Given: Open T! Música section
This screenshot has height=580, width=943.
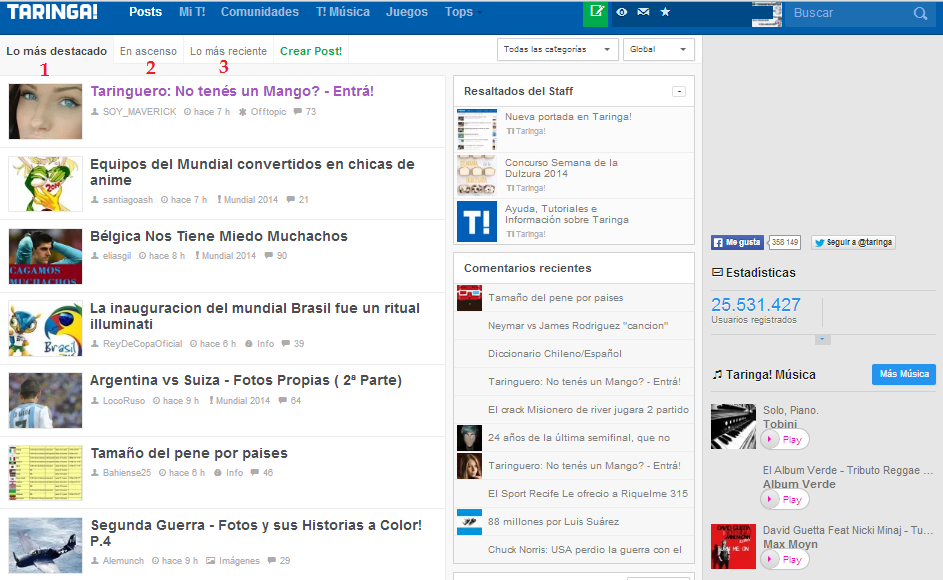Looking at the screenshot, I should pos(343,12).
